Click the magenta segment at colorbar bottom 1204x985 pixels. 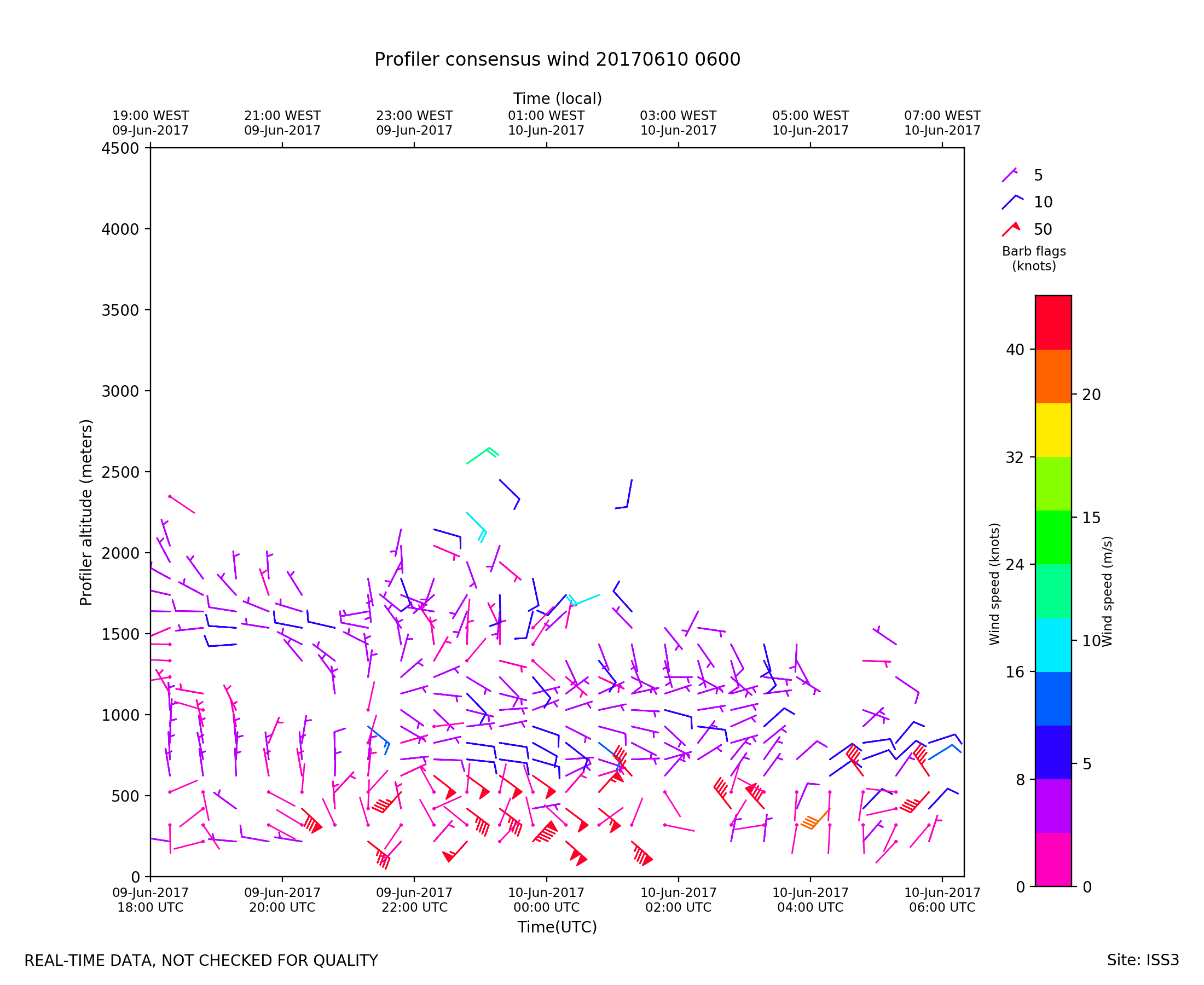(x=1053, y=860)
